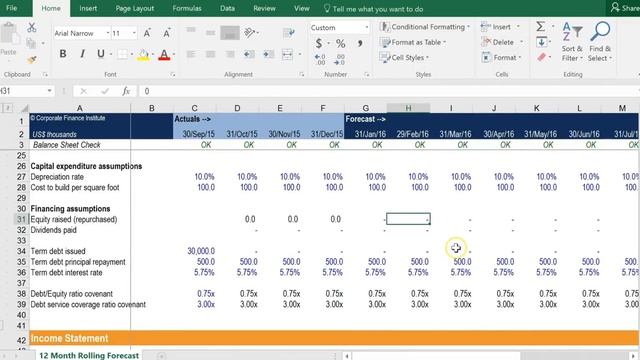
Task: Open Sort & Filter
Action: point(572,42)
